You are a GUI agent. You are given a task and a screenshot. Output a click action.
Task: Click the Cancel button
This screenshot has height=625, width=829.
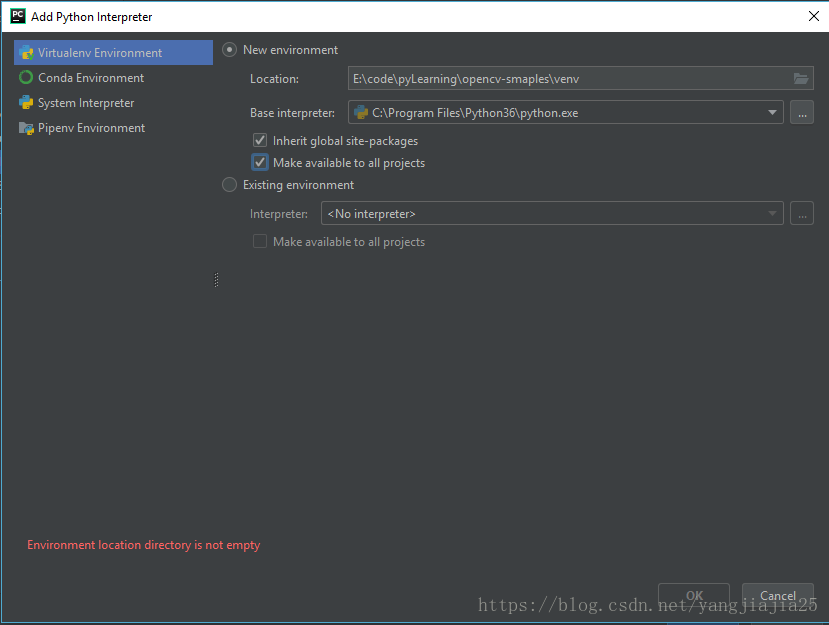(x=777, y=595)
